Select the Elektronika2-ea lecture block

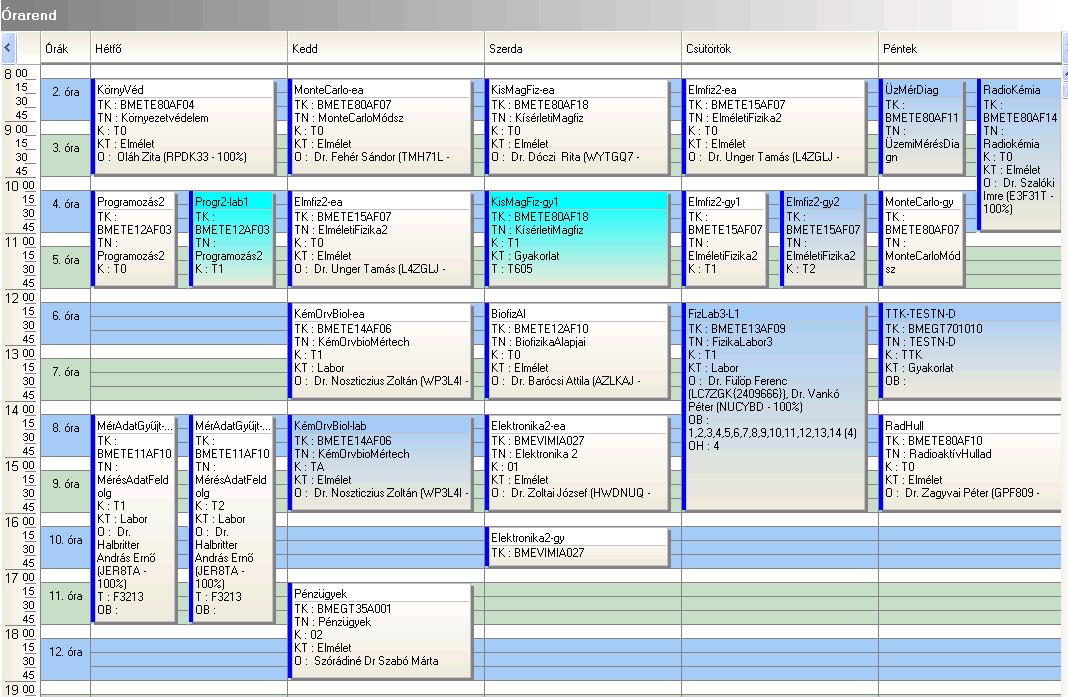(x=577, y=463)
